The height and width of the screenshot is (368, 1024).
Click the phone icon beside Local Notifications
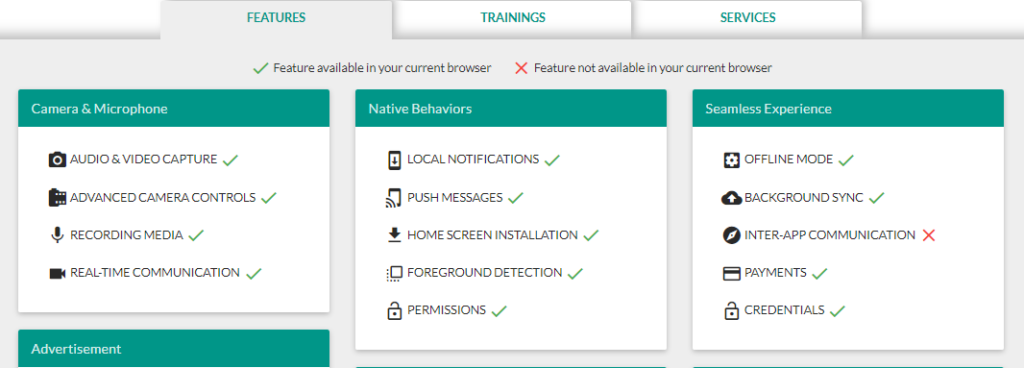coord(394,160)
